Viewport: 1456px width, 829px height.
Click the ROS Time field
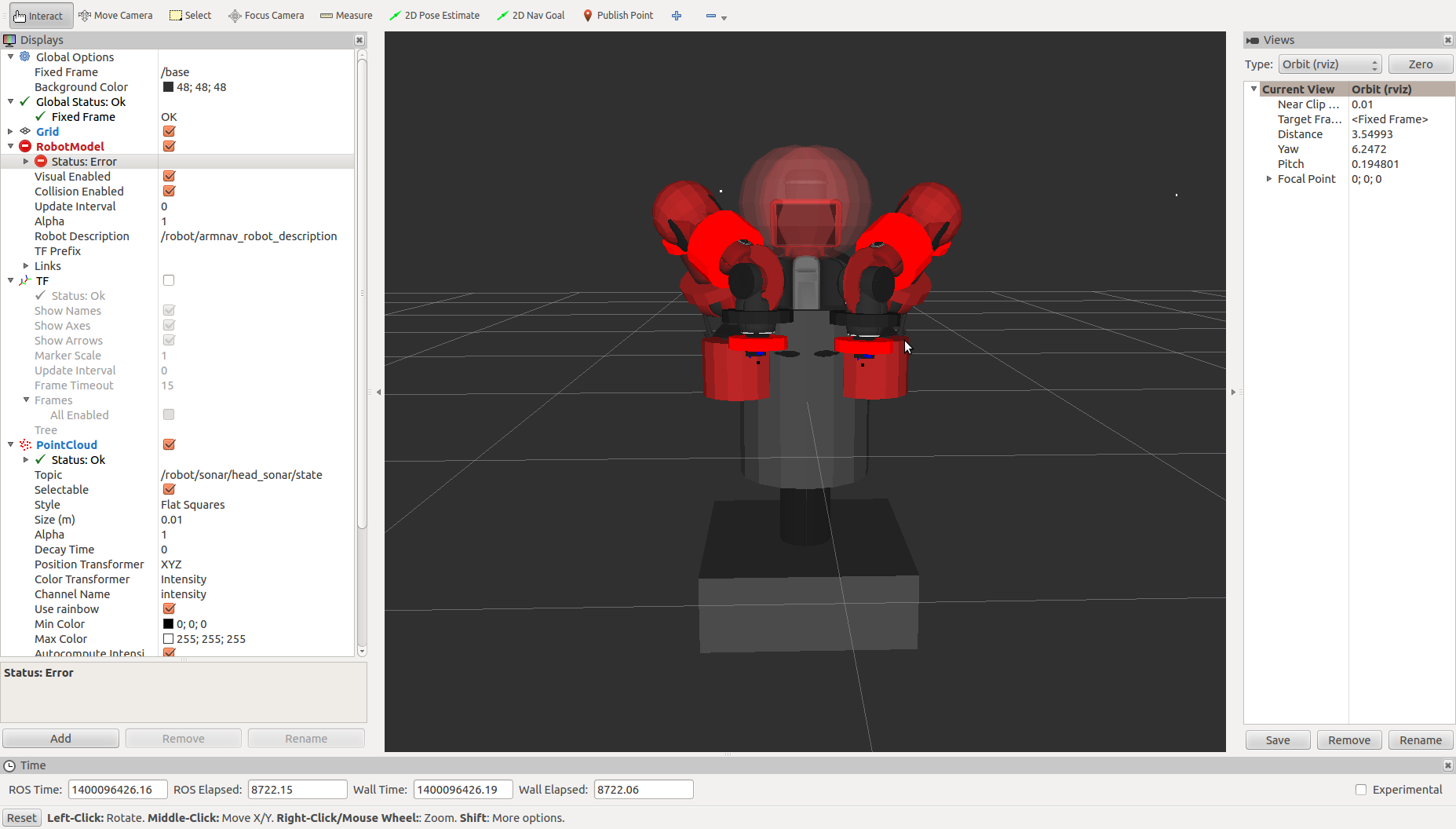[118, 790]
